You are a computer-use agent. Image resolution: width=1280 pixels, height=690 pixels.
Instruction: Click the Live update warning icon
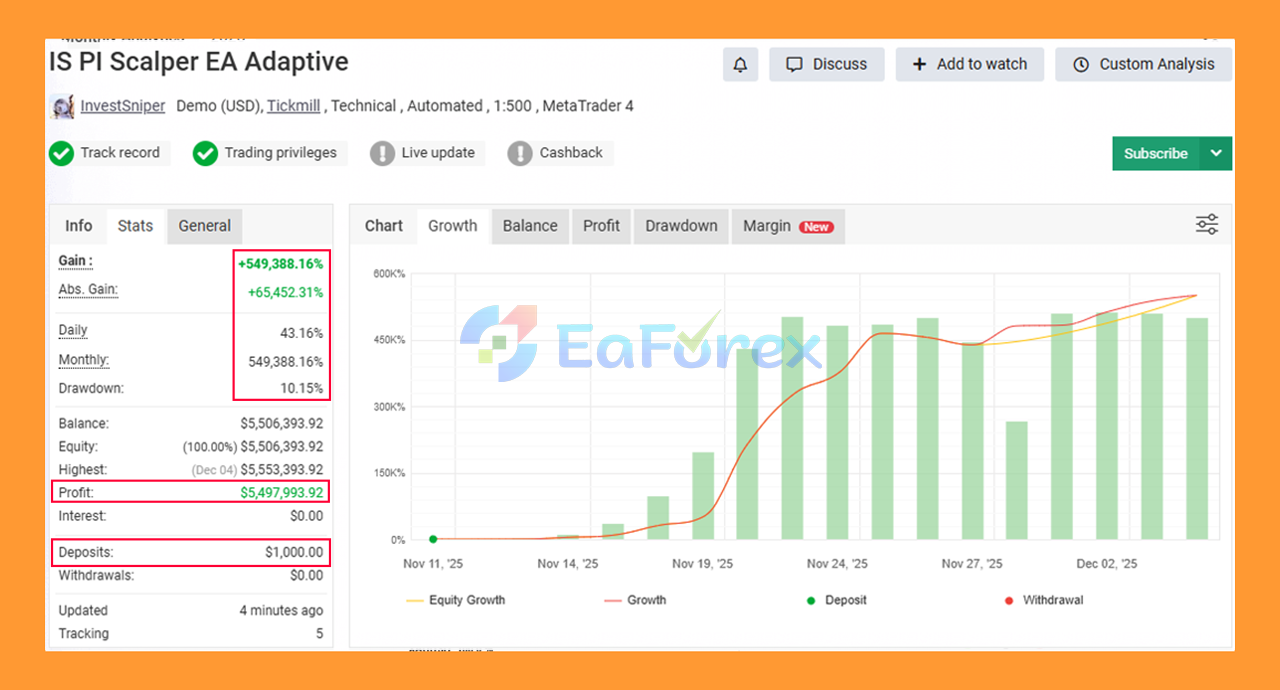click(382, 153)
